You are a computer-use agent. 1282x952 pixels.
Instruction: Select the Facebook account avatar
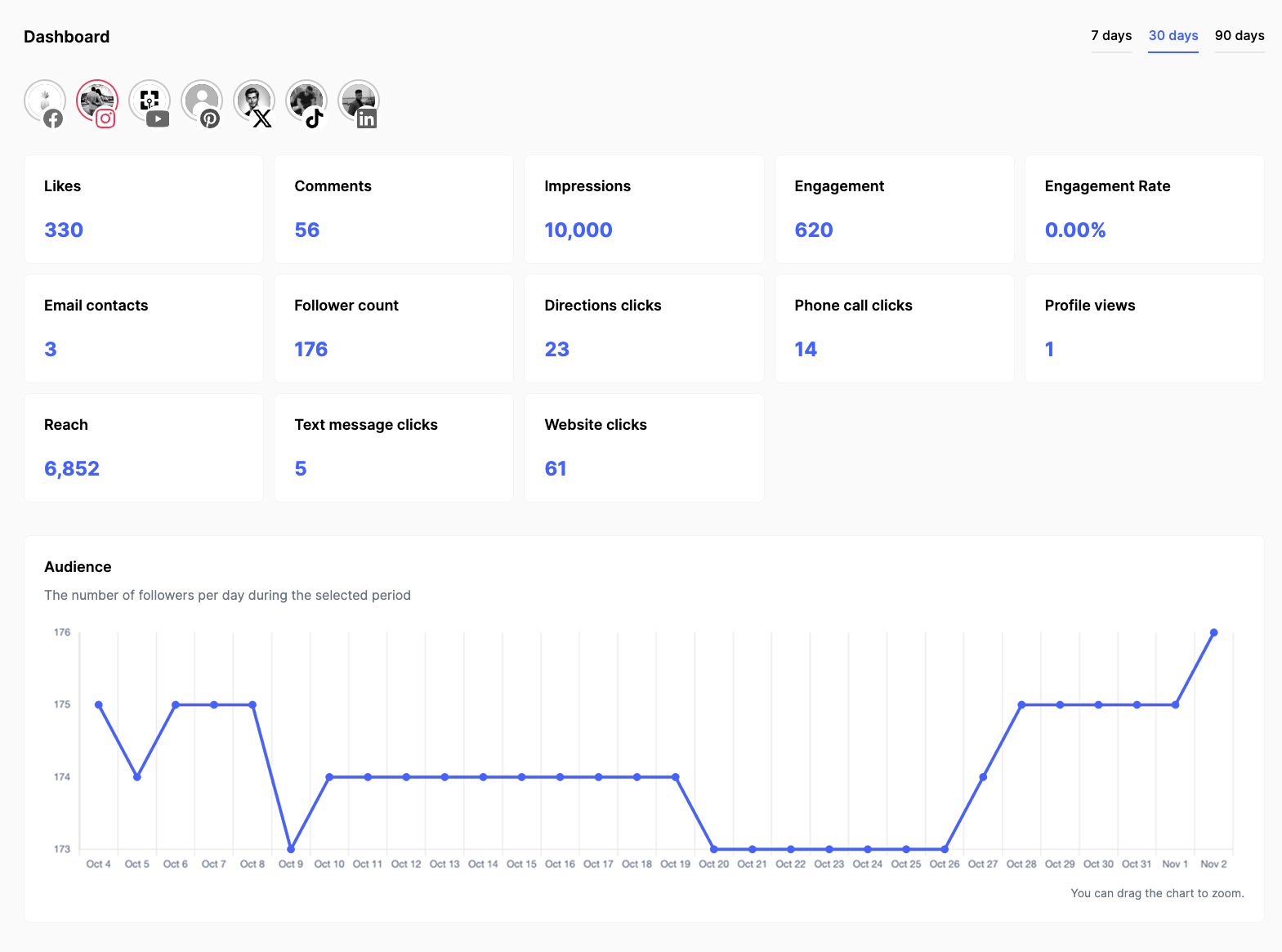point(45,101)
